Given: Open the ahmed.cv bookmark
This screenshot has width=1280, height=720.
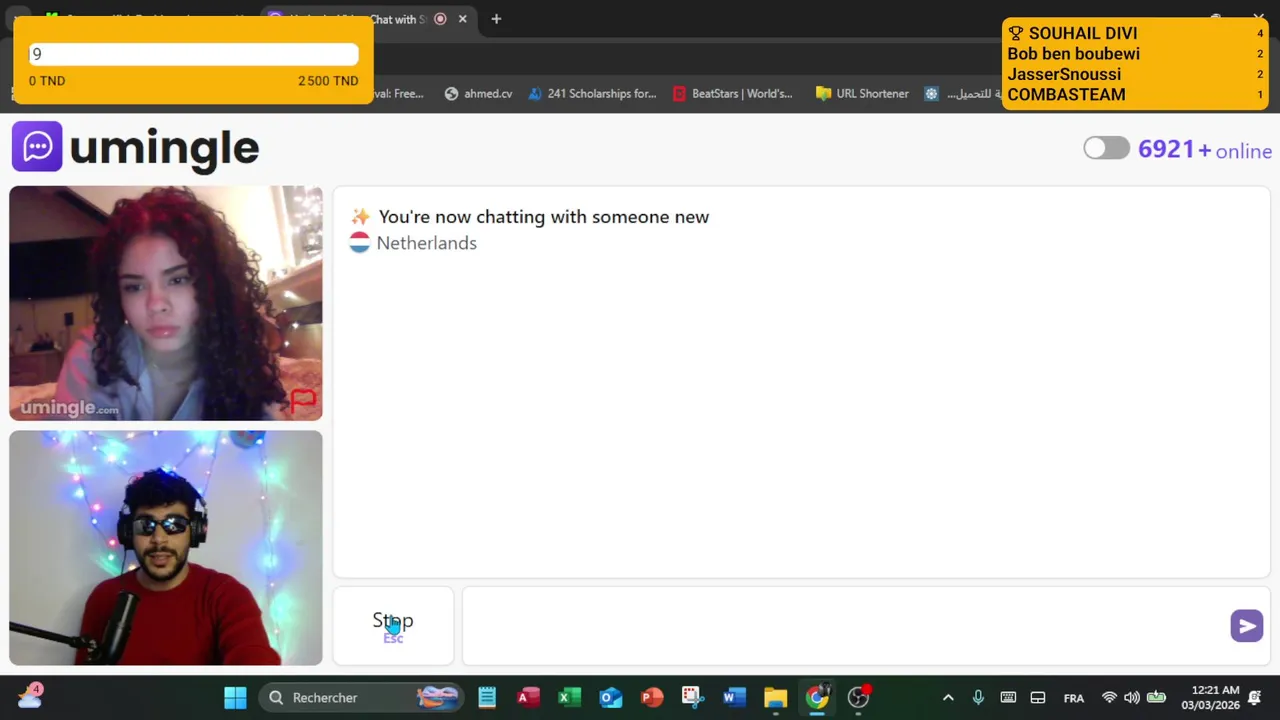Looking at the screenshot, I should tap(478, 94).
